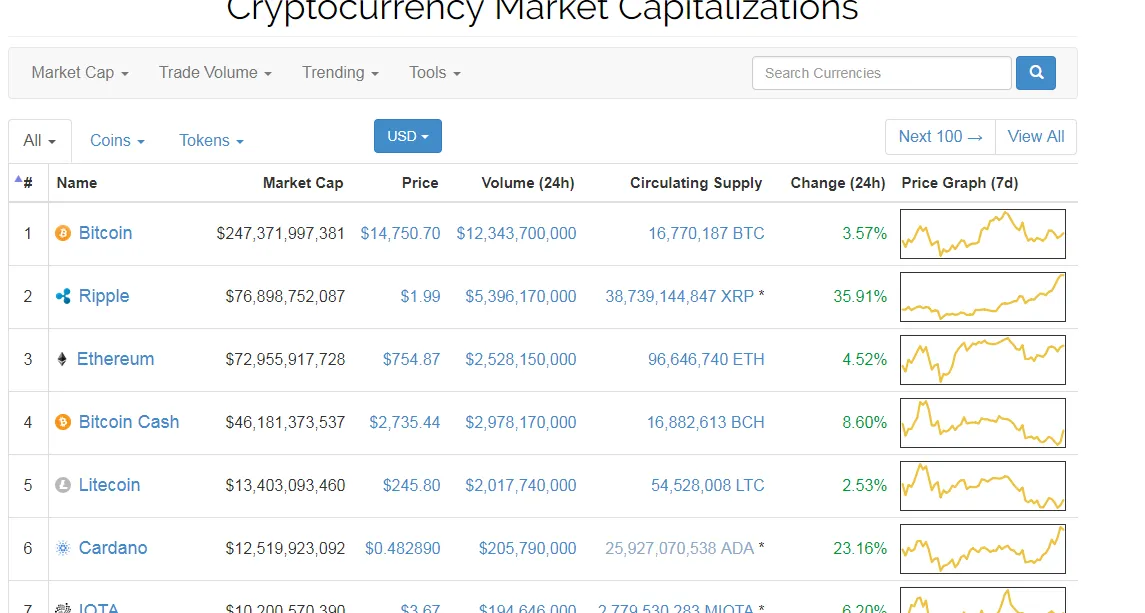The height and width of the screenshot is (613, 1145).
Task: Sort table by Change (24h) column header
Action: 838,183
